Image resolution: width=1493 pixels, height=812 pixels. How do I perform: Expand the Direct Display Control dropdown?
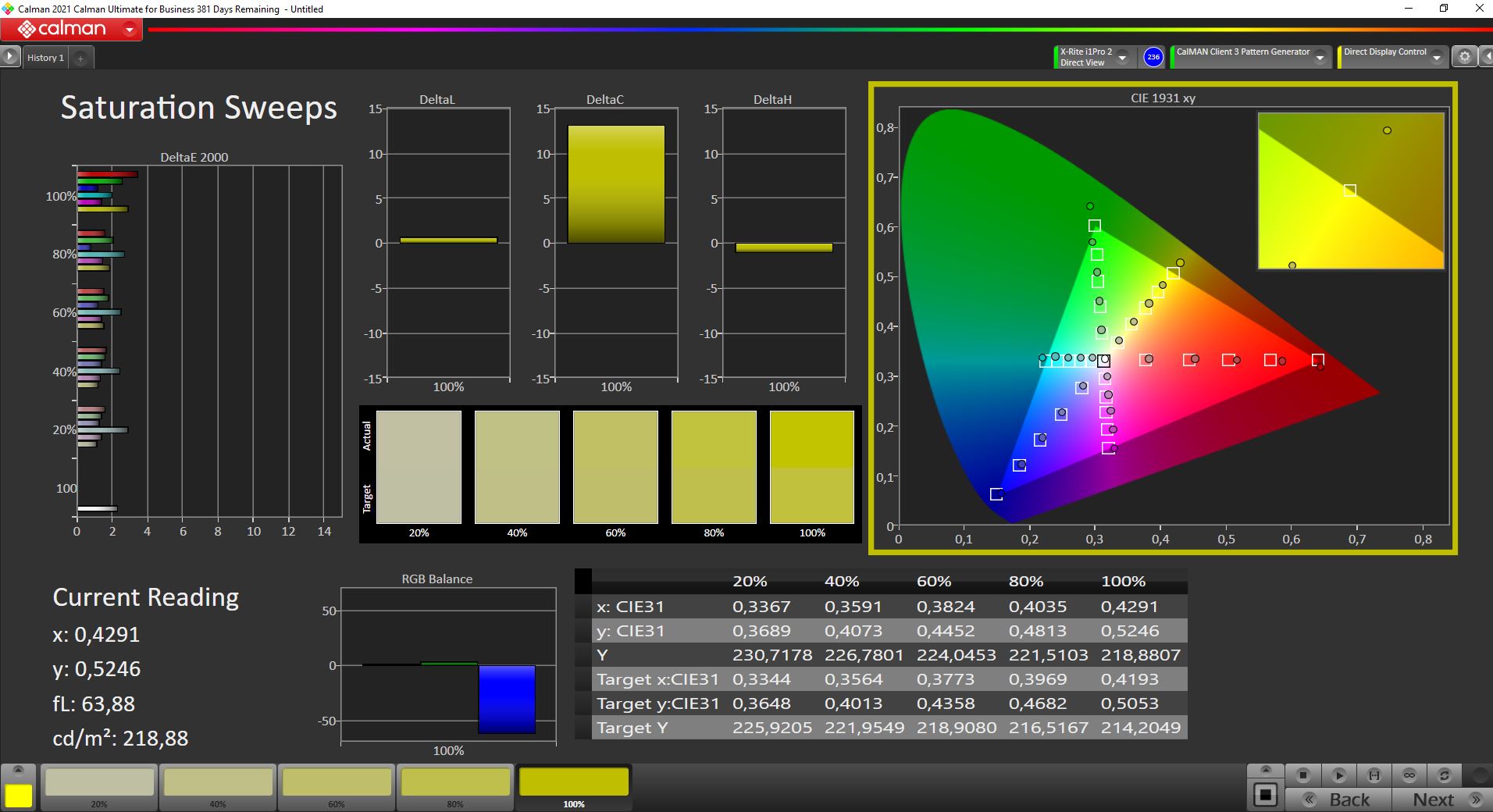[x=1436, y=58]
